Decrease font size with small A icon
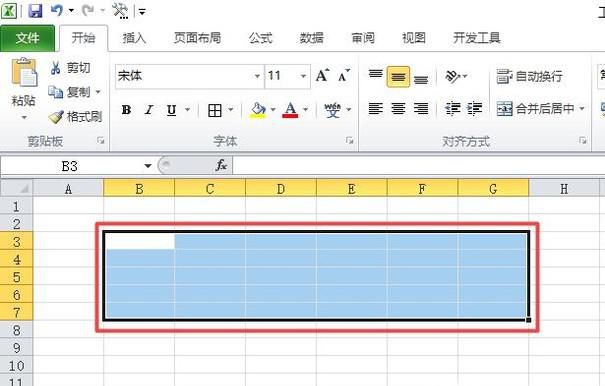 pyautogui.click(x=343, y=75)
